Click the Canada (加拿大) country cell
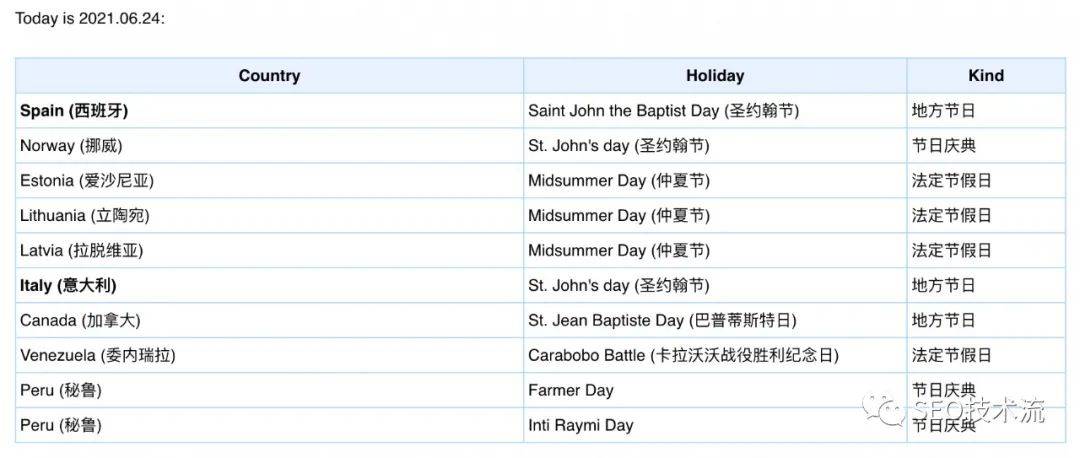The width and height of the screenshot is (1080, 458). click(x=82, y=321)
